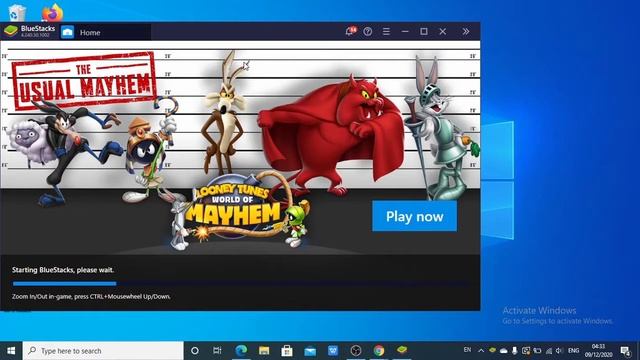
Task: Switch to BlueStacks on the taskbar
Action: pos(402,350)
